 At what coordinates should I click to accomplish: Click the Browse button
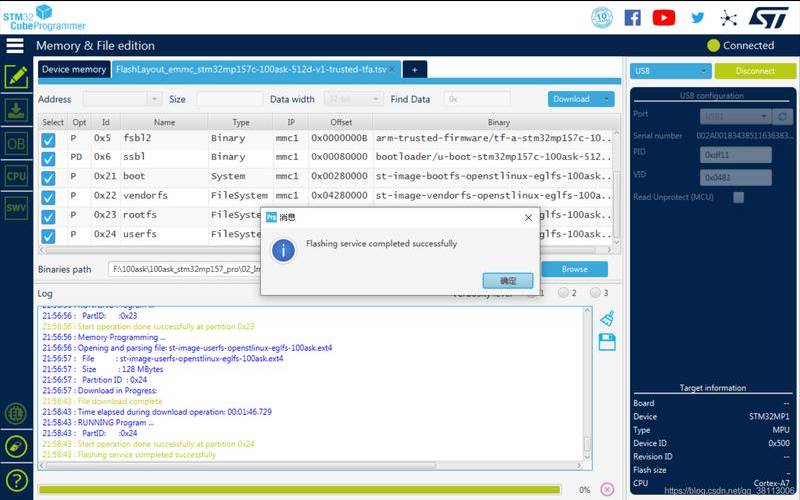(x=574, y=269)
